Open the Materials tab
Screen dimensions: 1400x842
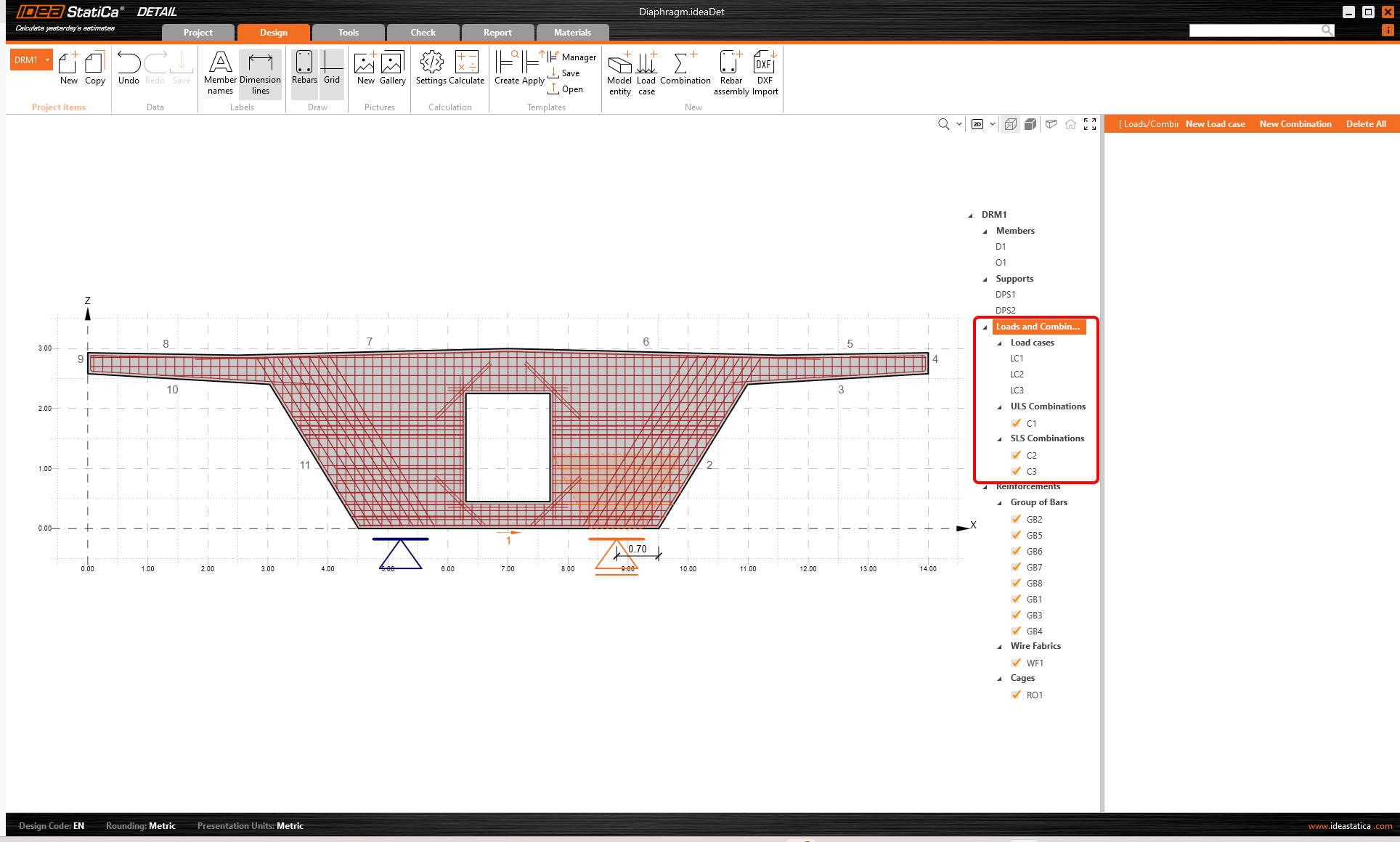pos(572,33)
